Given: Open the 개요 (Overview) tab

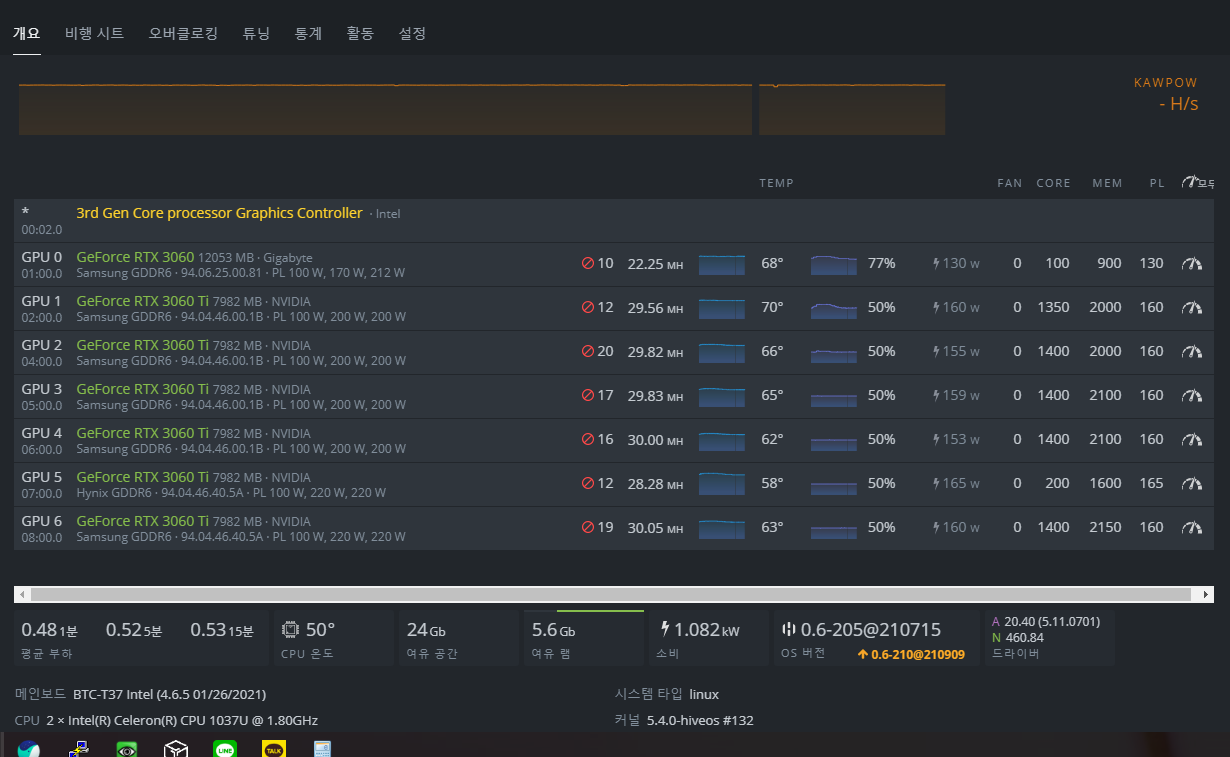Looking at the screenshot, I should (x=26, y=33).
